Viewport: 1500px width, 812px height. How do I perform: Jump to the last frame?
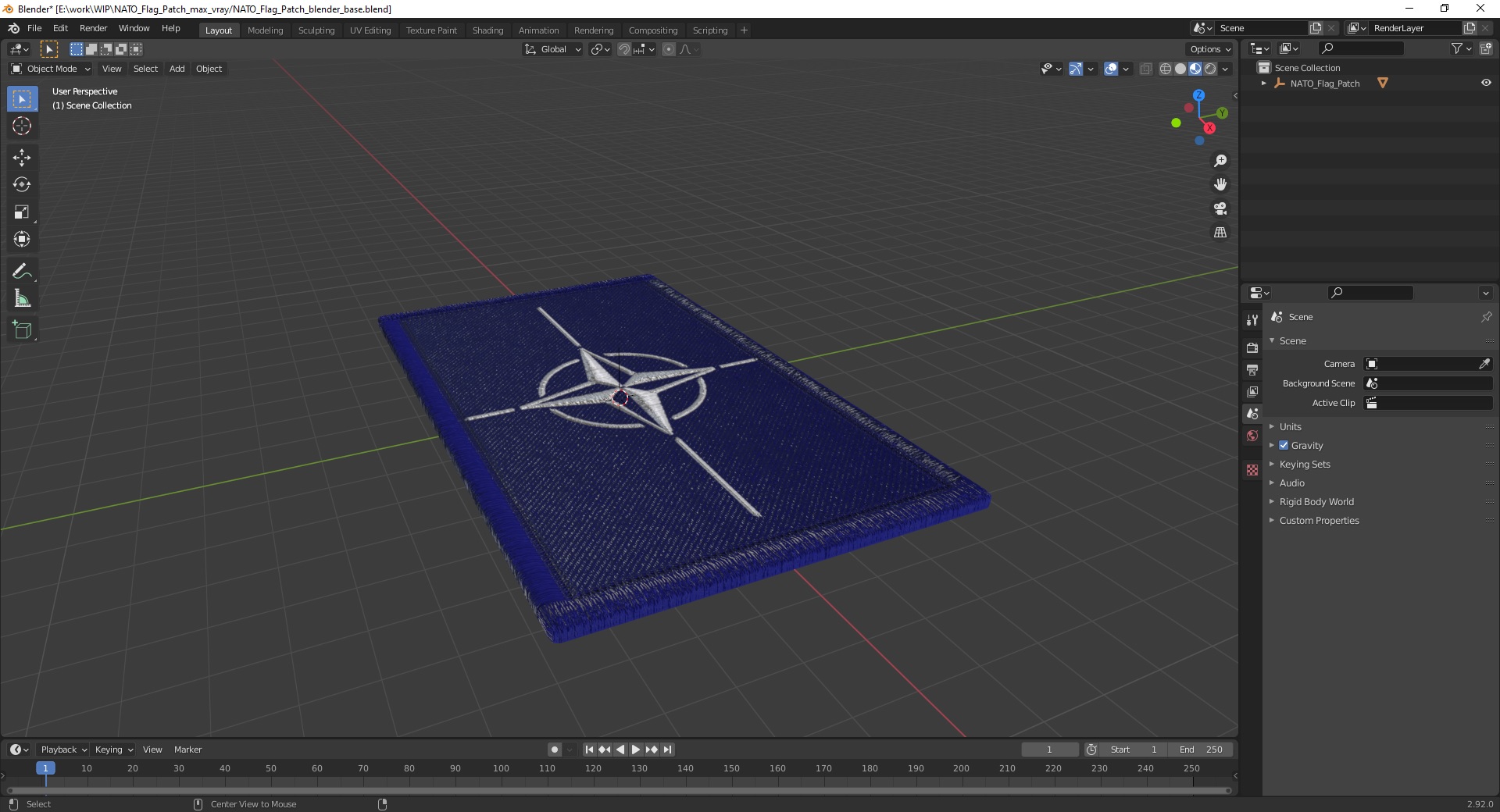click(667, 750)
